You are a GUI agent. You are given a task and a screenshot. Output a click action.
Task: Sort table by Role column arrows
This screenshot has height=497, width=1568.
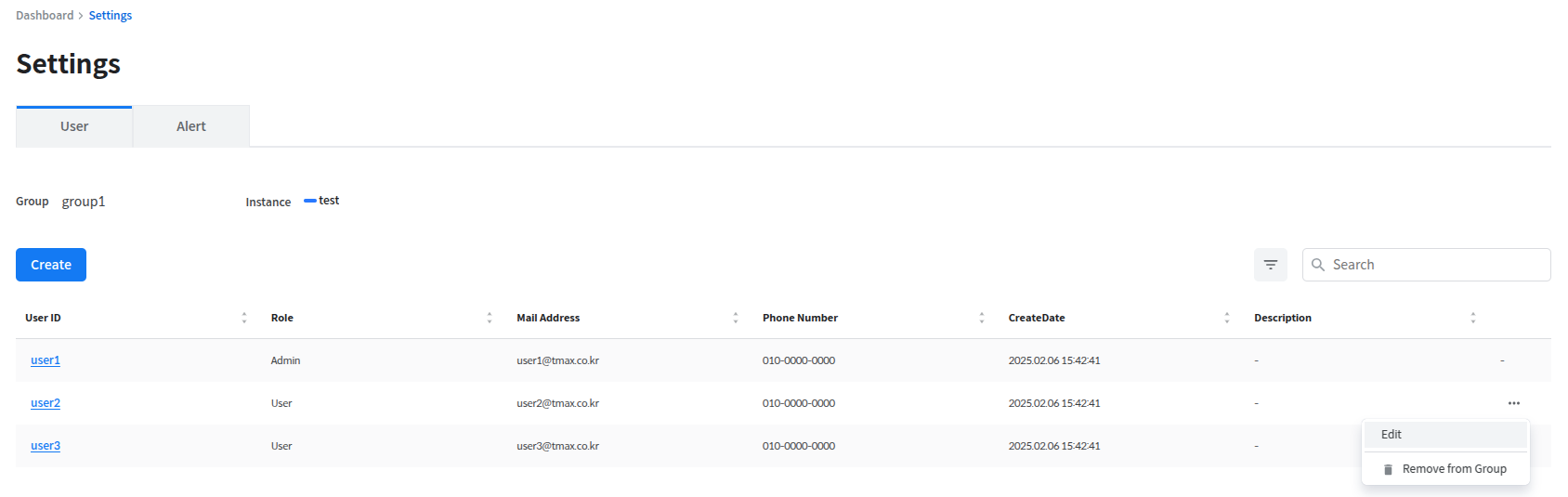point(490,318)
